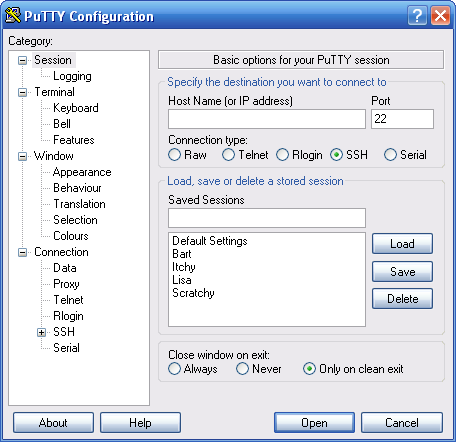This screenshot has height=442, width=456.
Task: Click the Save session button
Action: click(x=402, y=271)
